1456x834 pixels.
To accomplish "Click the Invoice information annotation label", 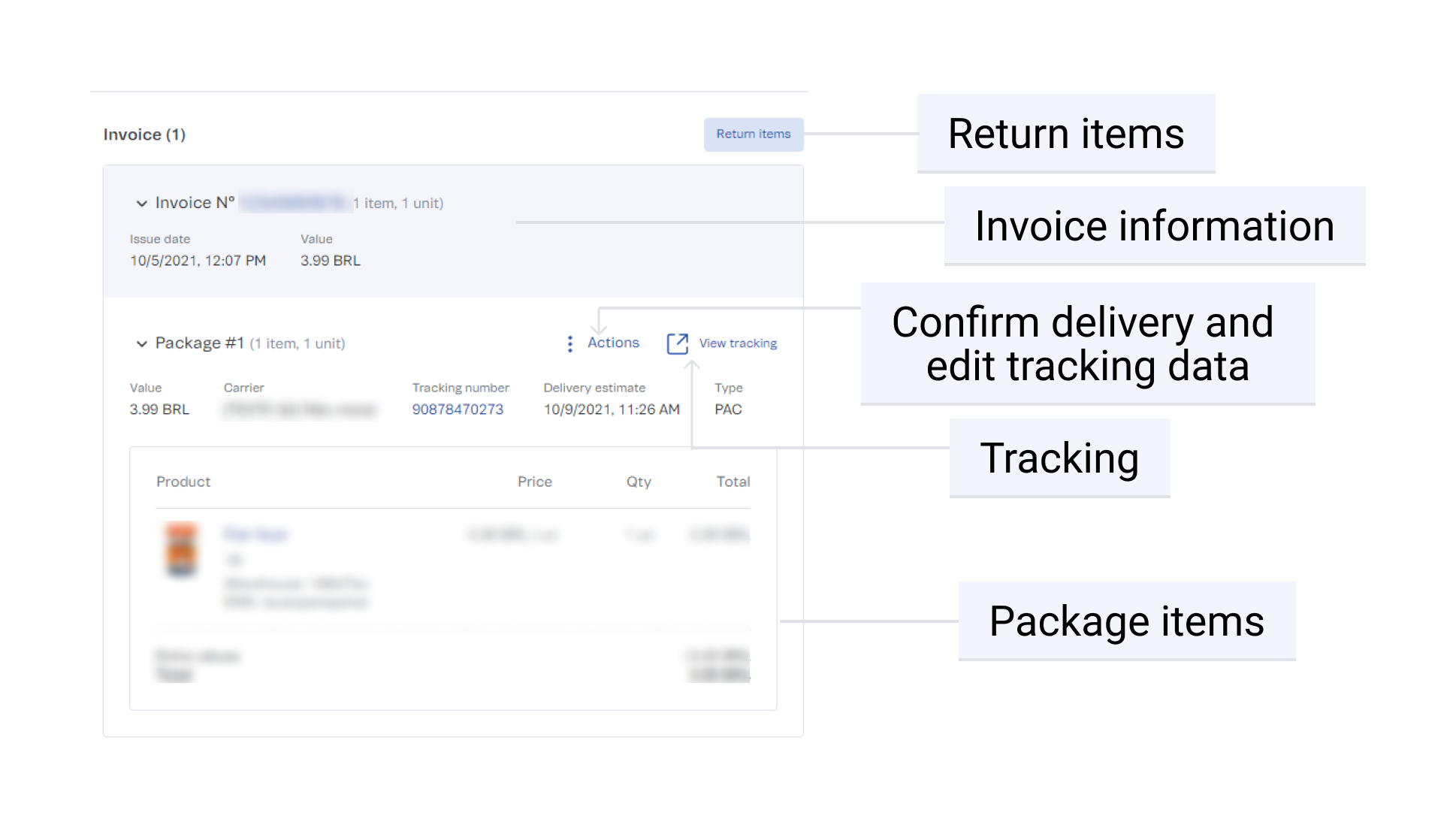I will click(x=1154, y=226).
